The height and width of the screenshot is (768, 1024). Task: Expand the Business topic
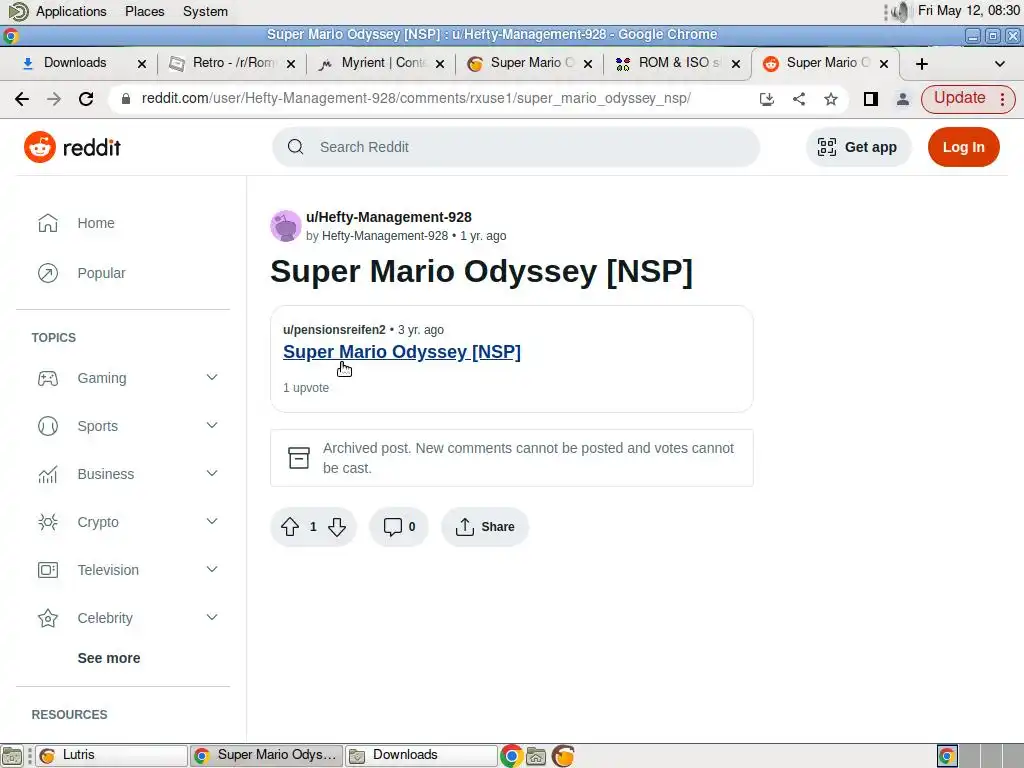coord(212,473)
